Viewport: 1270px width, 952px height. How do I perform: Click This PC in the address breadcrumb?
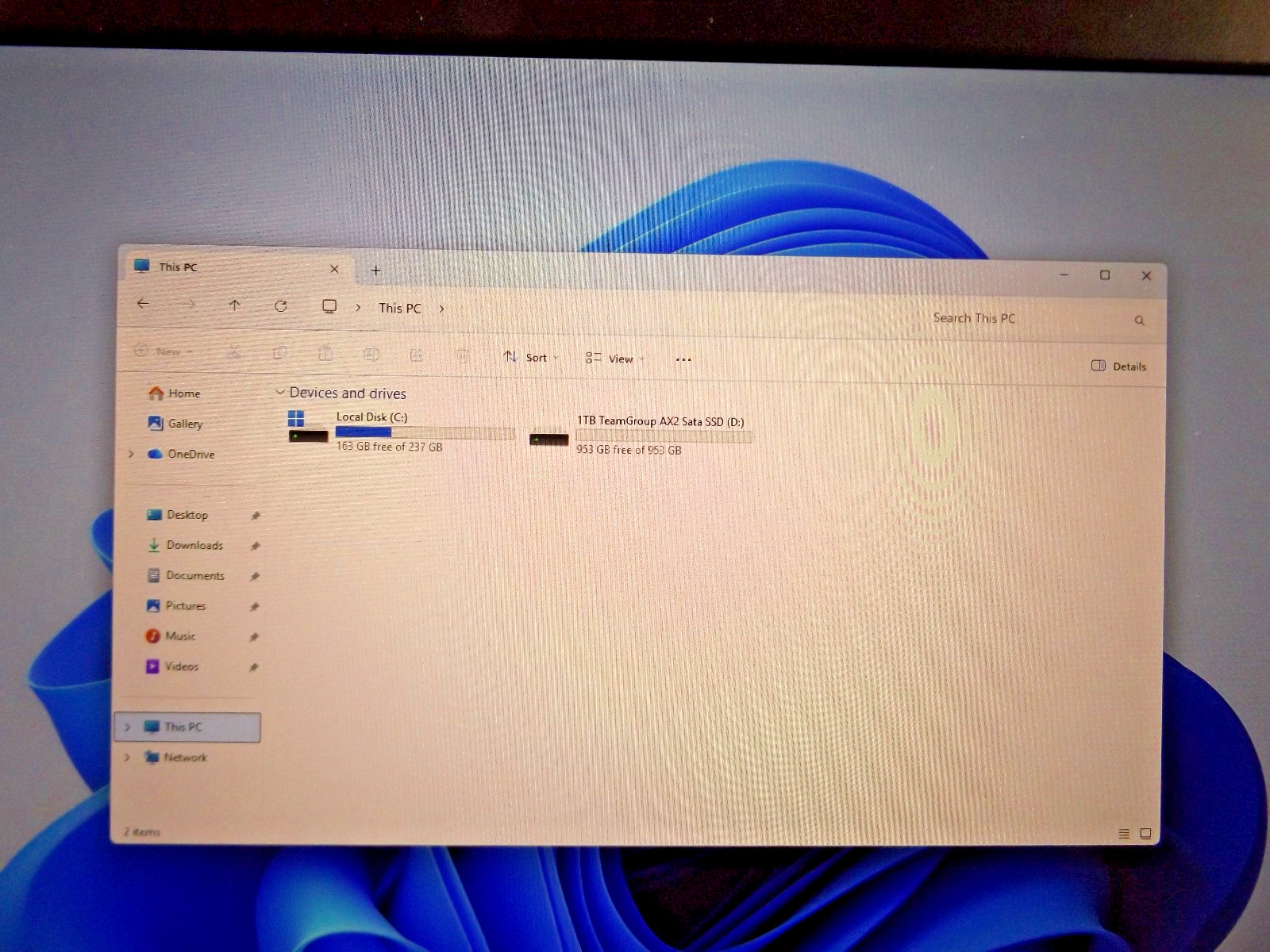click(400, 308)
